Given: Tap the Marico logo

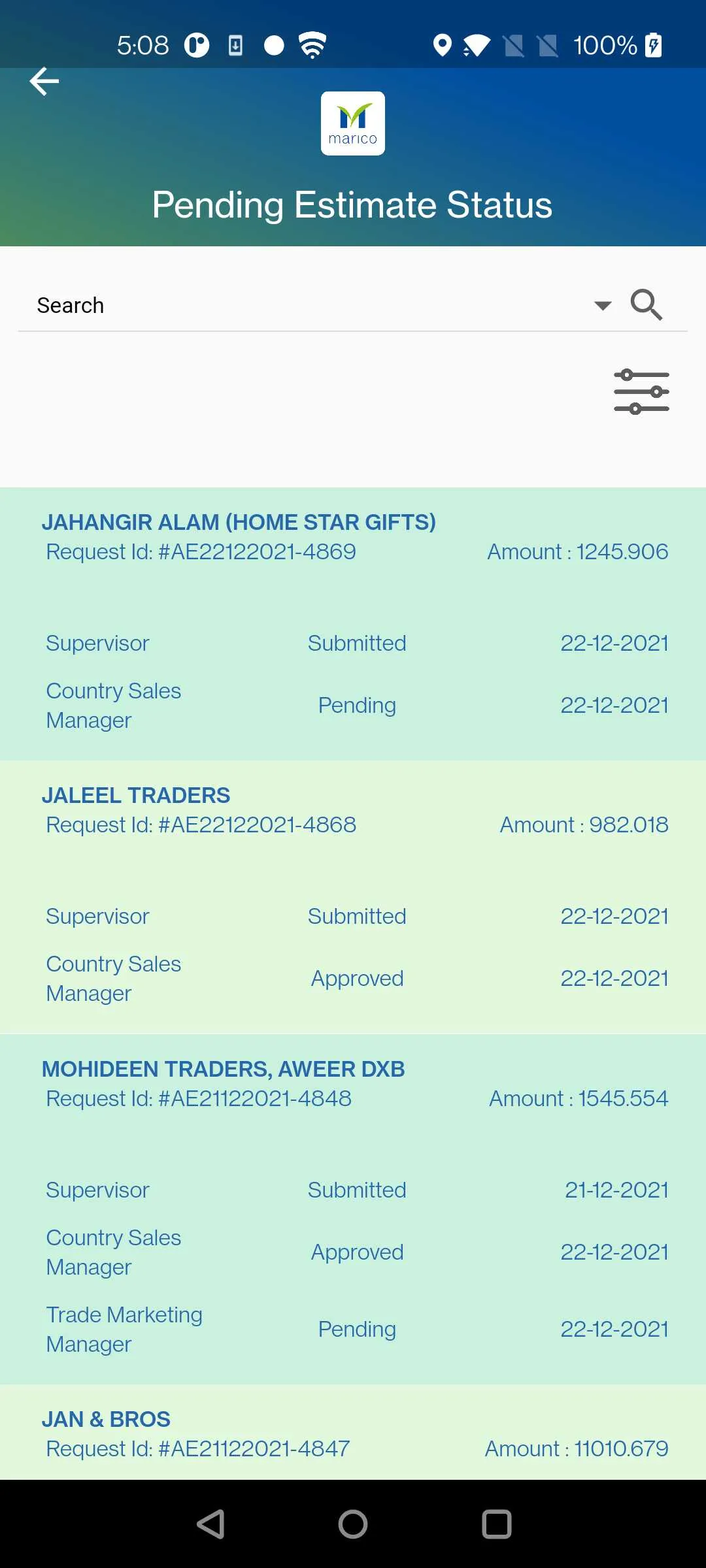Looking at the screenshot, I should tap(353, 123).
